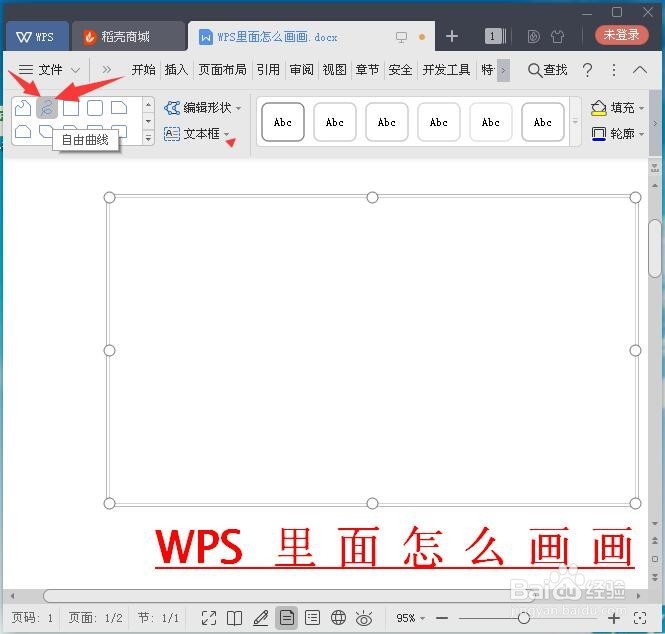Image resolution: width=665 pixels, height=634 pixels.
Task: Open the 查找 search tool
Action: click(x=547, y=70)
